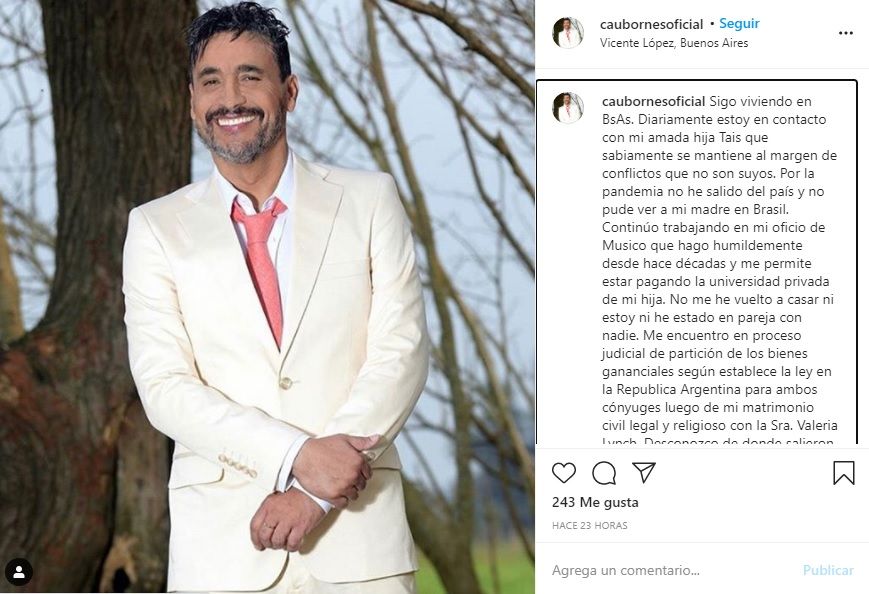869x594 pixels.
Task: Open caubornesoficial profile from header username
Action: (651, 24)
